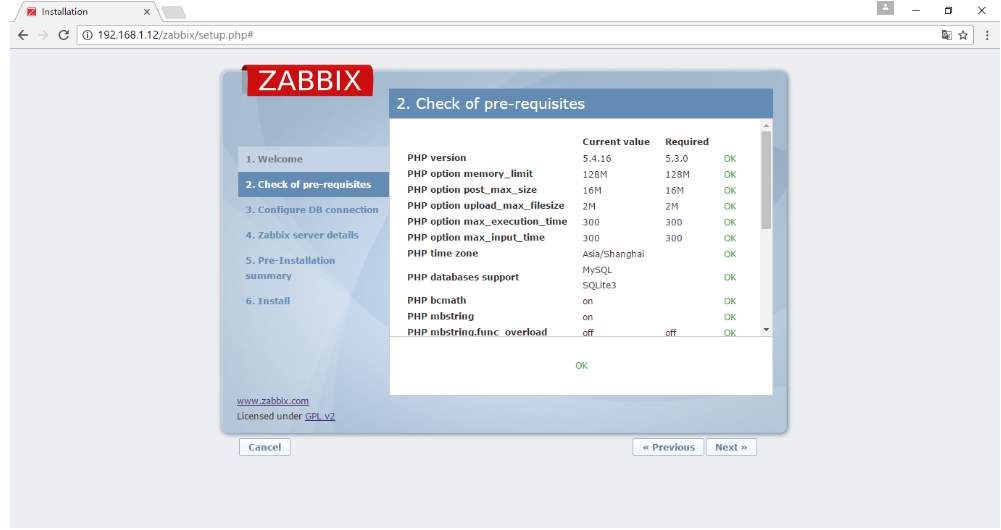
Task: Click current upload_max_filesize value 2M
Action: [589, 206]
